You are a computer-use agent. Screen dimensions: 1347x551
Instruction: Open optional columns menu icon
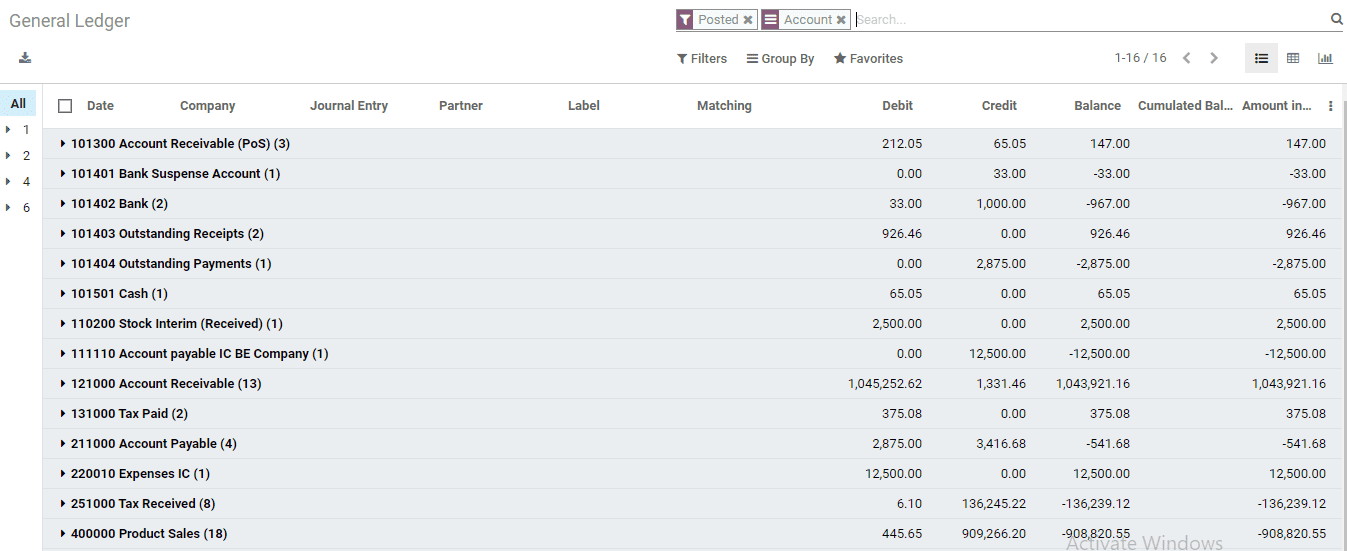1330,106
